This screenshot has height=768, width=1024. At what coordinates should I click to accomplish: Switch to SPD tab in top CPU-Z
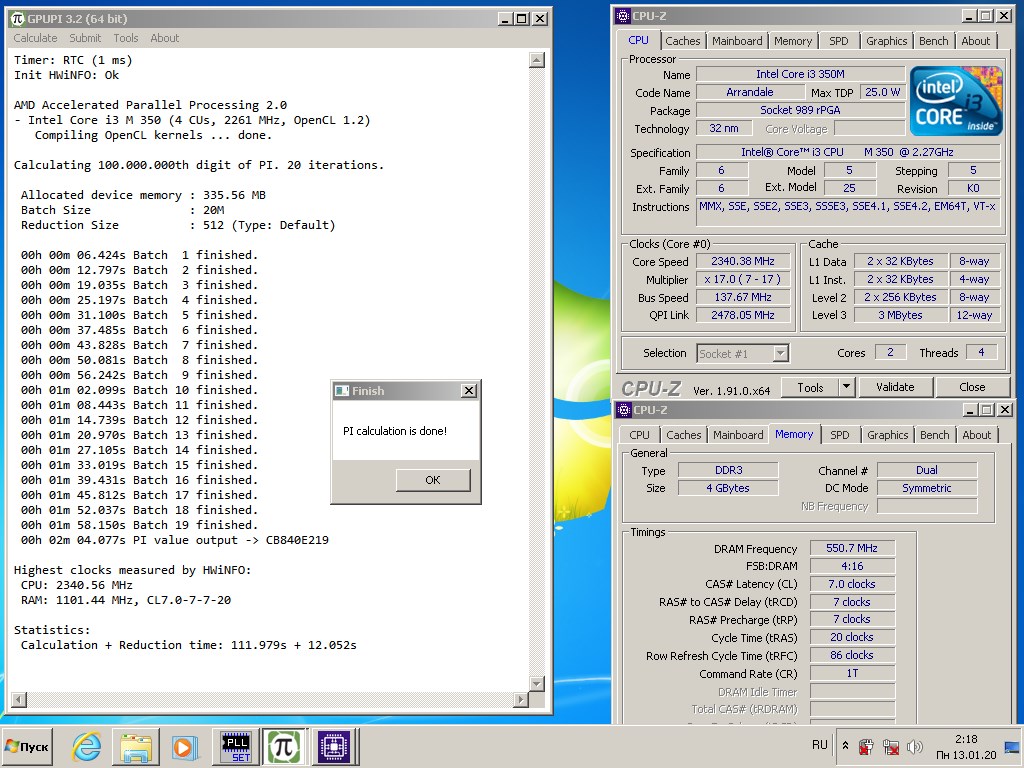tap(839, 40)
